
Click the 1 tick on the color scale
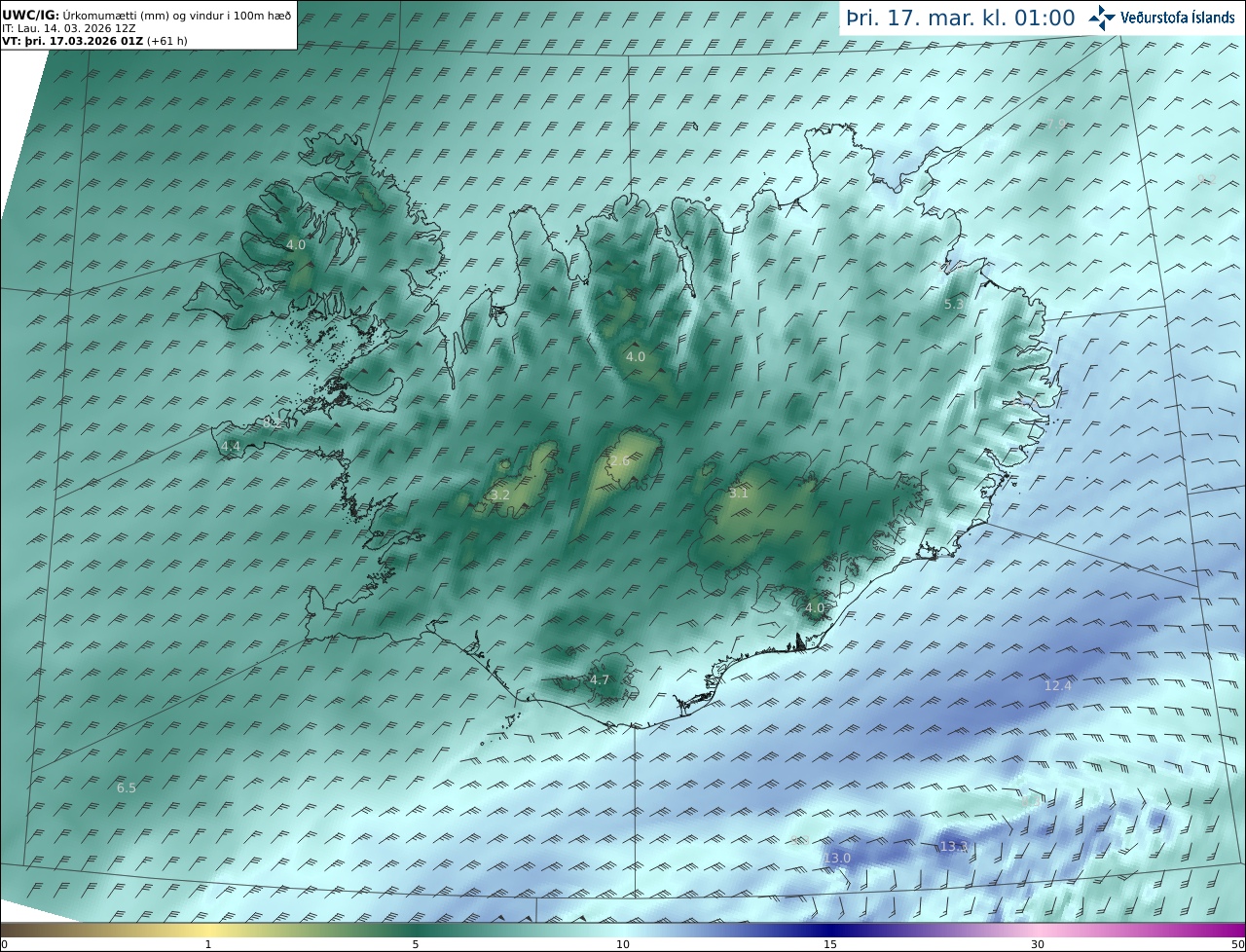[x=208, y=944]
